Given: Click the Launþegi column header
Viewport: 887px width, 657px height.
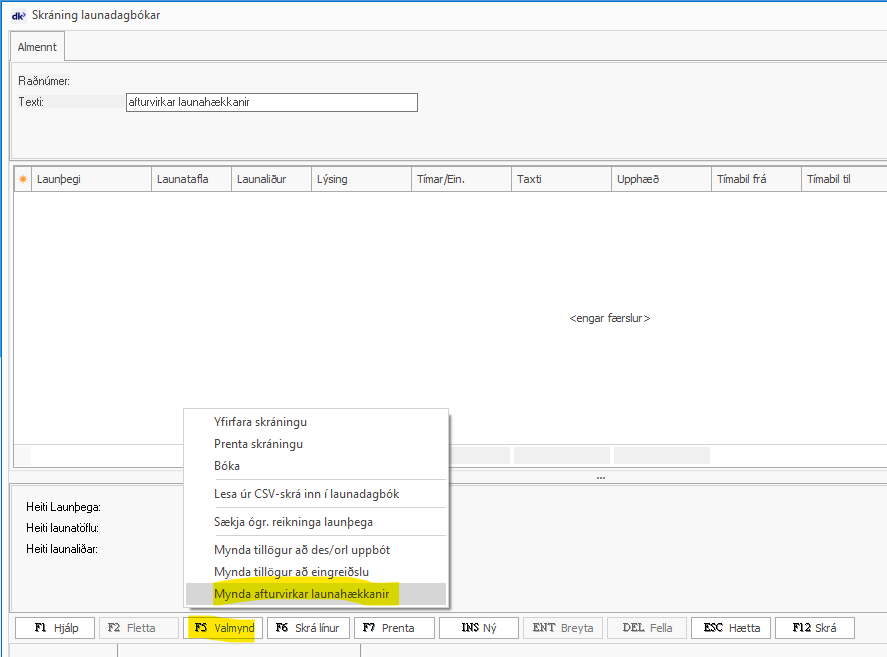Looking at the screenshot, I should (x=90, y=179).
